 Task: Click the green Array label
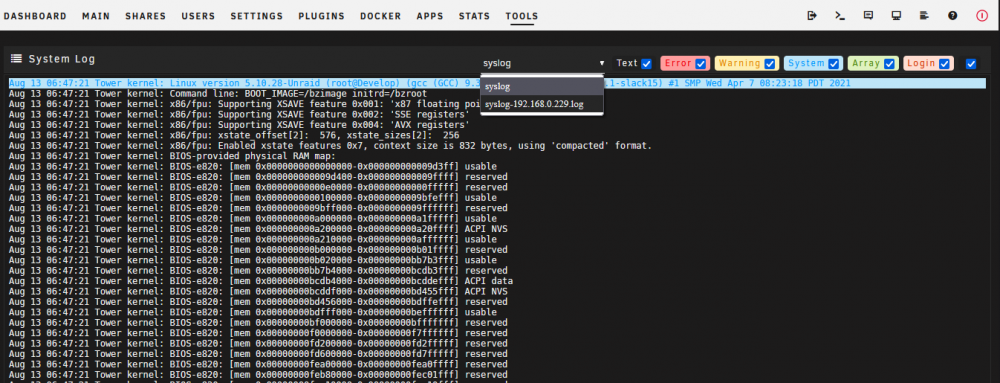tap(866, 64)
